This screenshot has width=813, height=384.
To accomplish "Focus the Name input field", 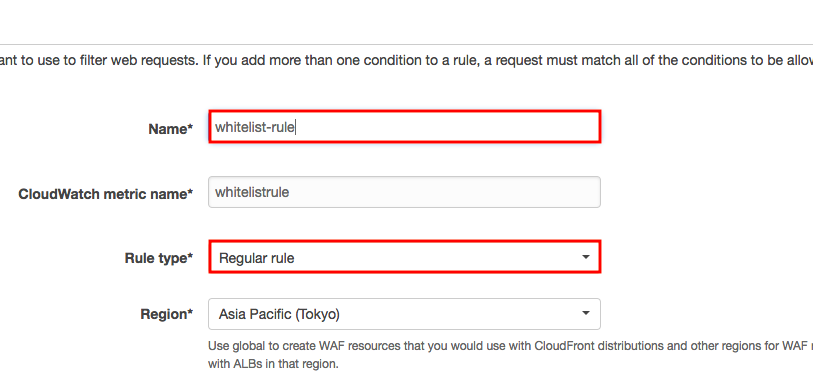I will (x=404, y=126).
